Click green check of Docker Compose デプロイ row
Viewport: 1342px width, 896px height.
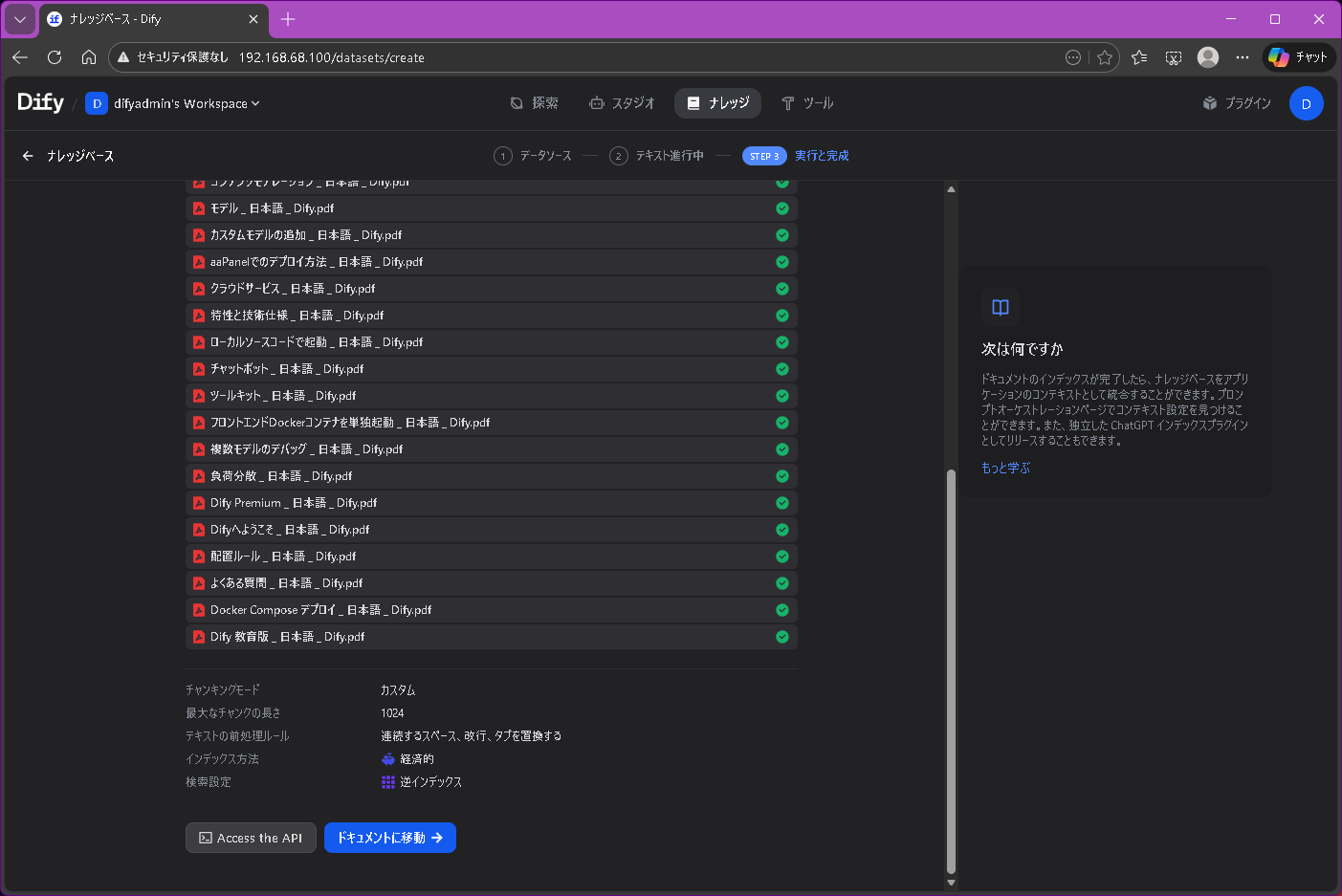[x=782, y=610]
